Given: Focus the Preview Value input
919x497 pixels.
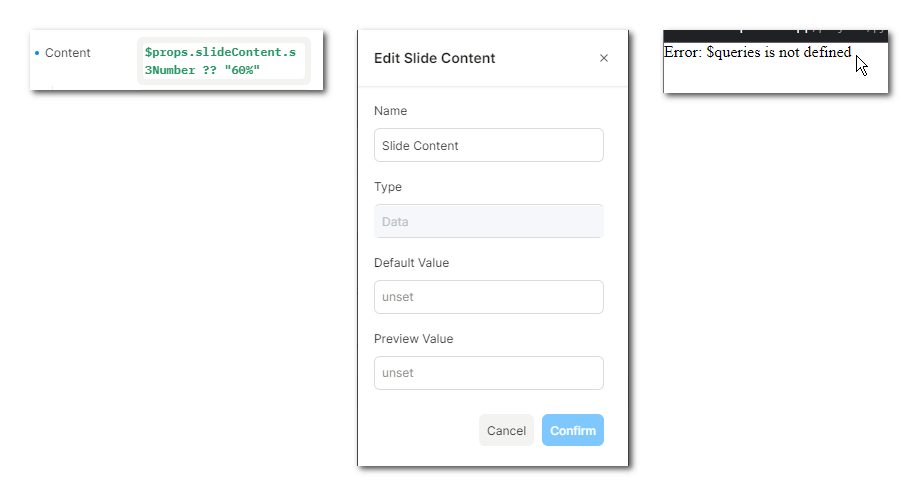Looking at the screenshot, I should coord(488,373).
